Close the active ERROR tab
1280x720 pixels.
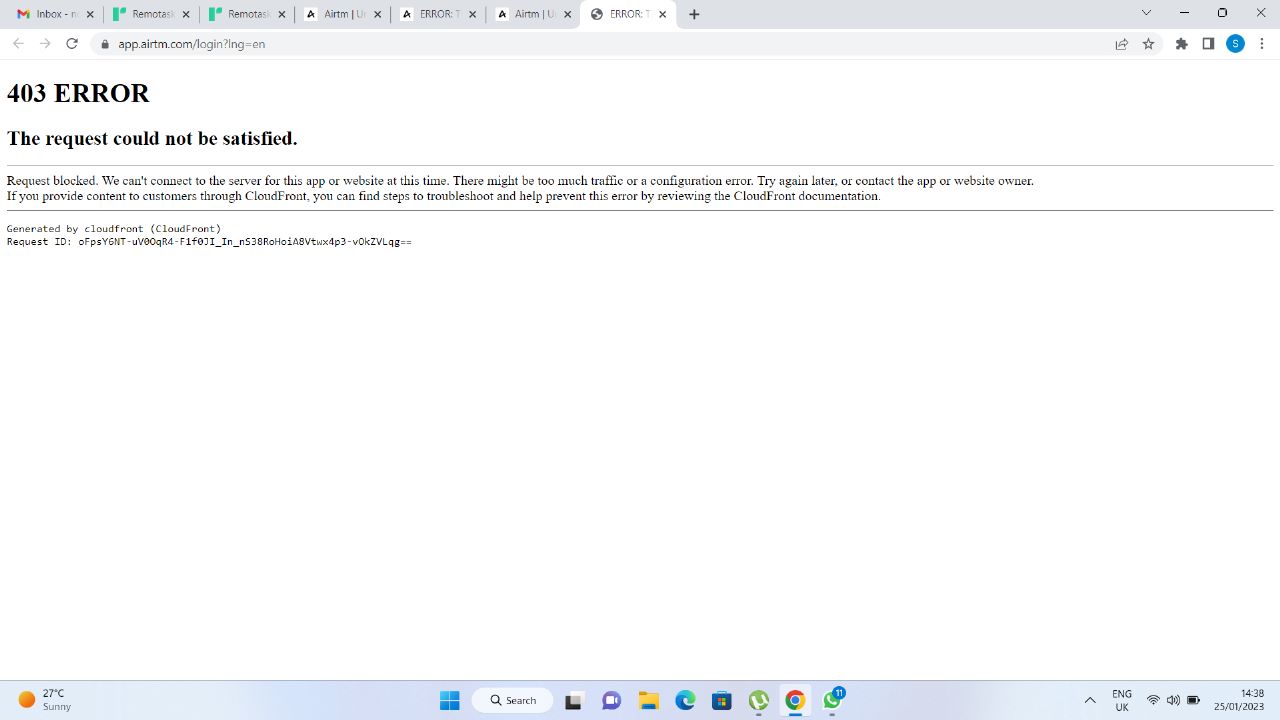click(x=662, y=15)
